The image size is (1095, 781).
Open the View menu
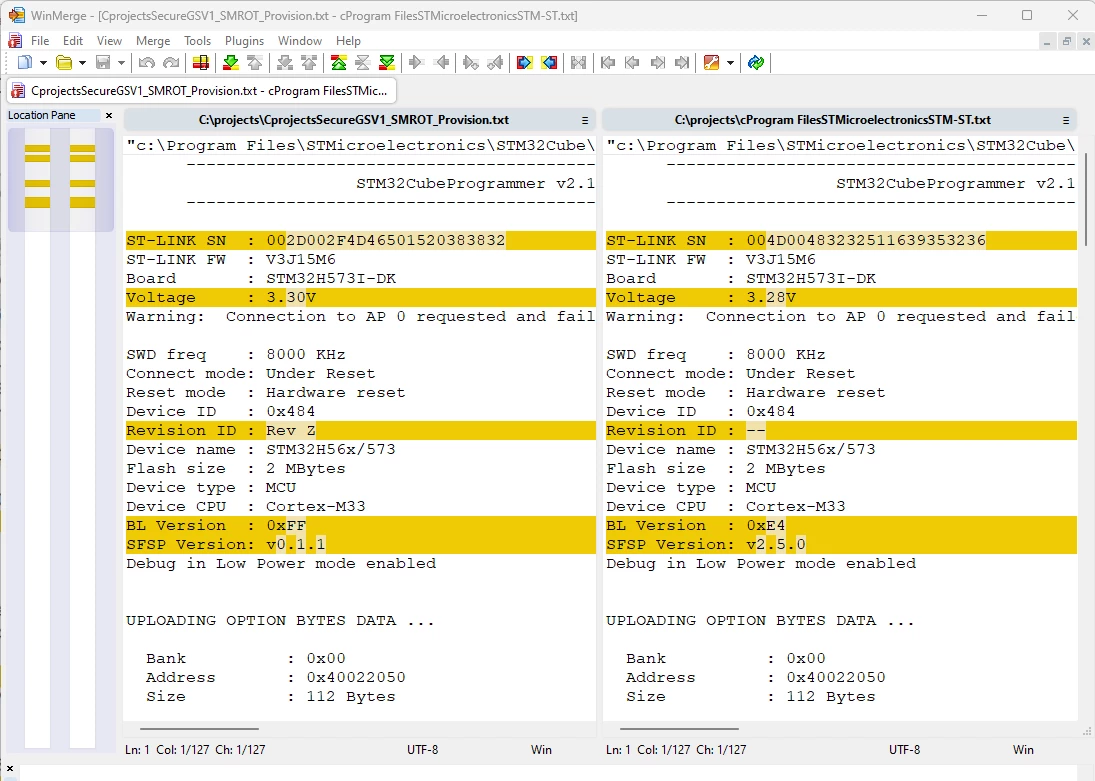(109, 41)
